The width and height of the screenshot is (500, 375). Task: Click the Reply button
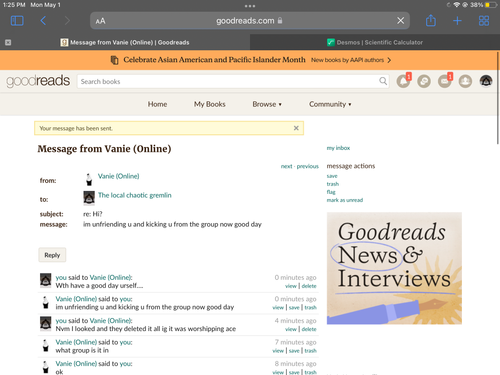52,255
